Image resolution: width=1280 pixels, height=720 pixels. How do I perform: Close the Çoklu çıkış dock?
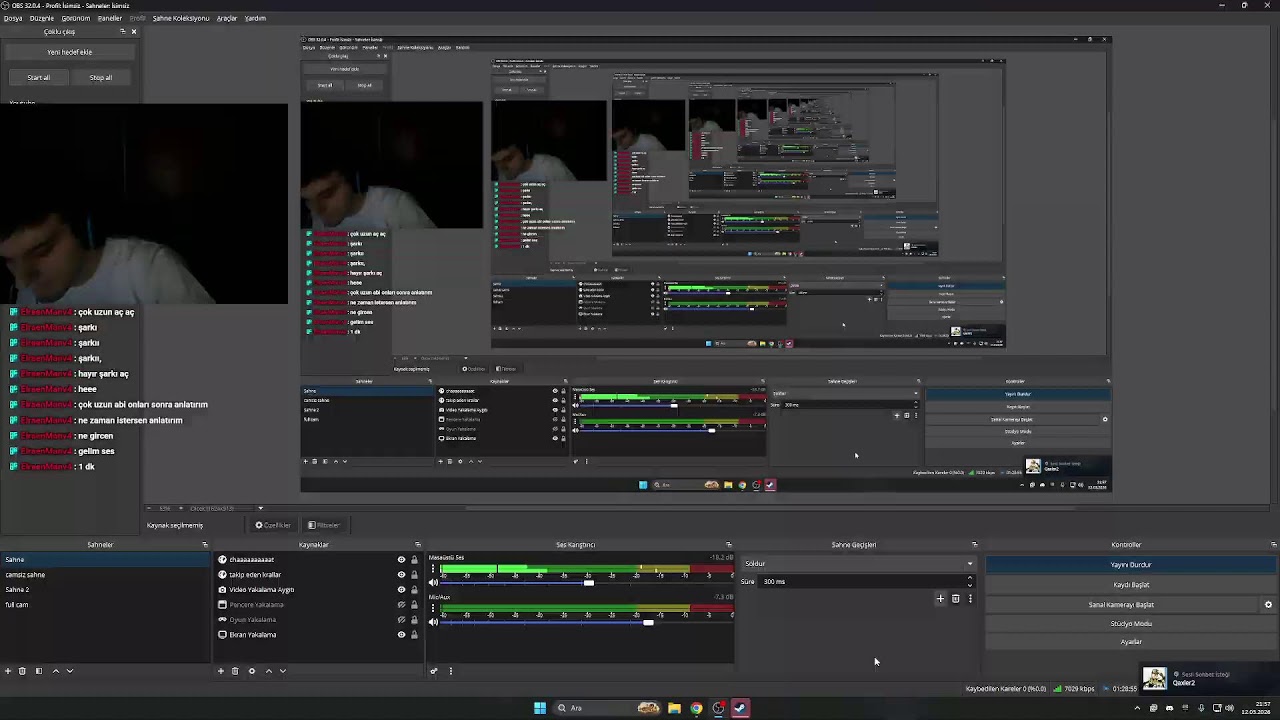[134, 31]
